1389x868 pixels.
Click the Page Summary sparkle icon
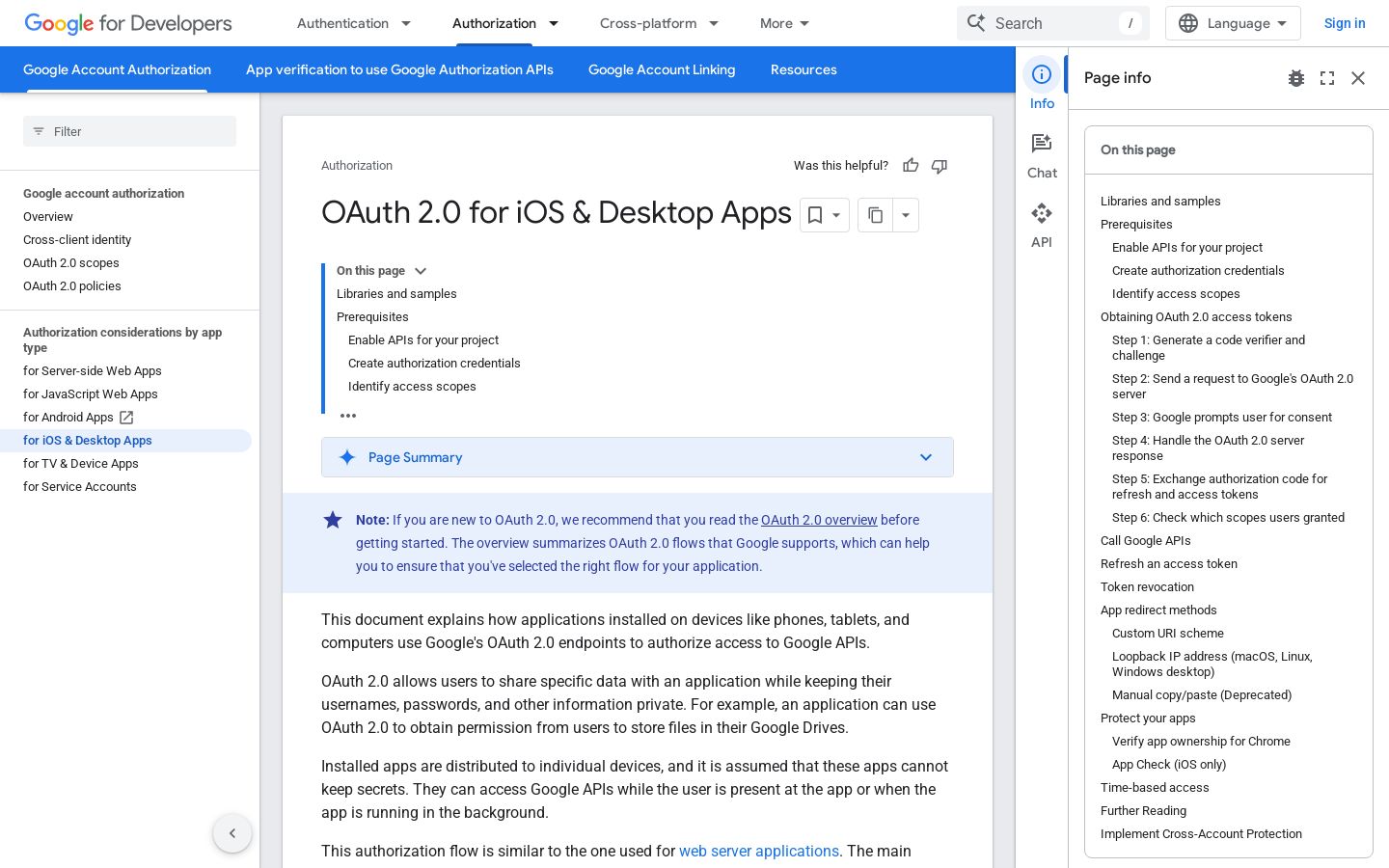(x=347, y=457)
